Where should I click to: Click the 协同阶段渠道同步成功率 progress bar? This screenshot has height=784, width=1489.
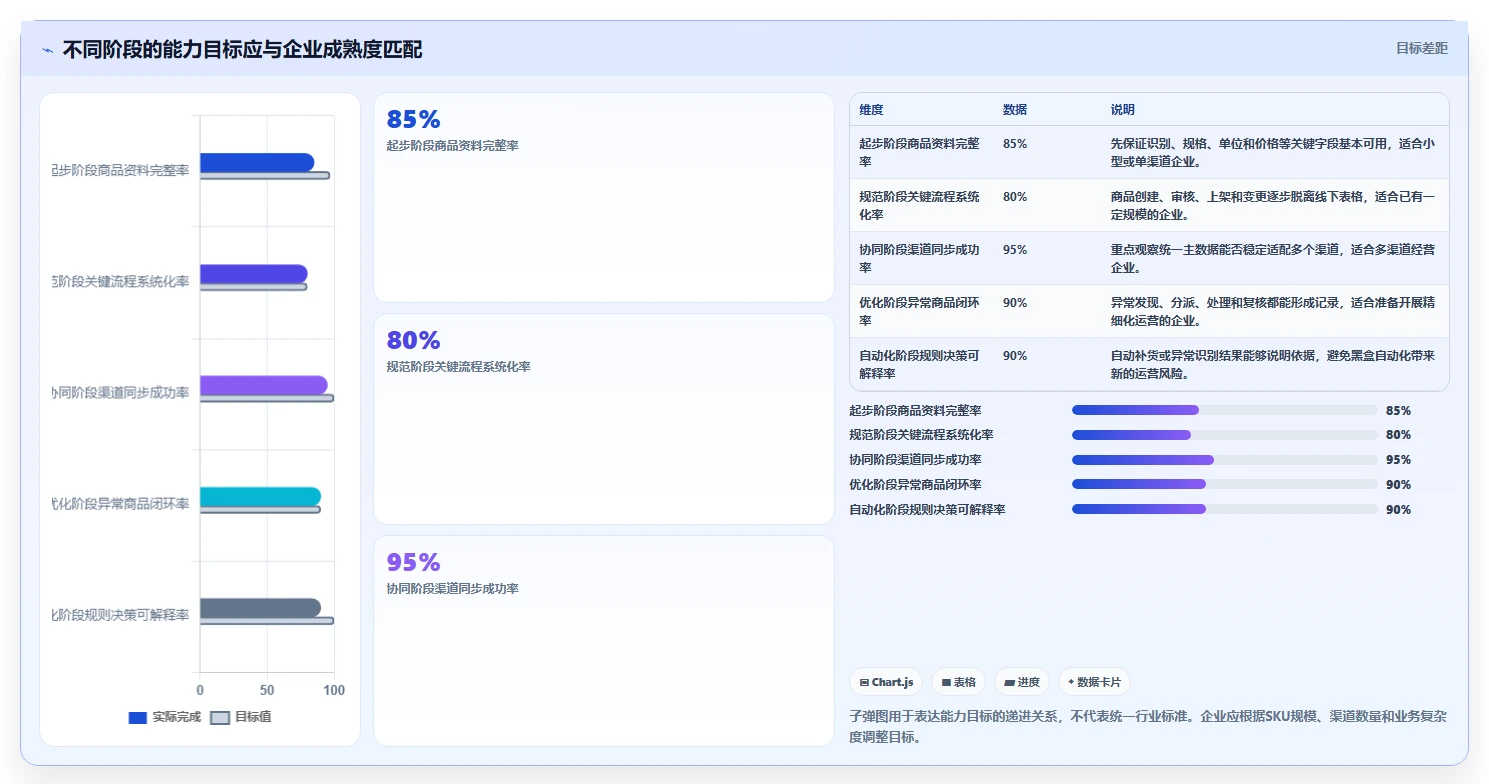(x=1225, y=460)
